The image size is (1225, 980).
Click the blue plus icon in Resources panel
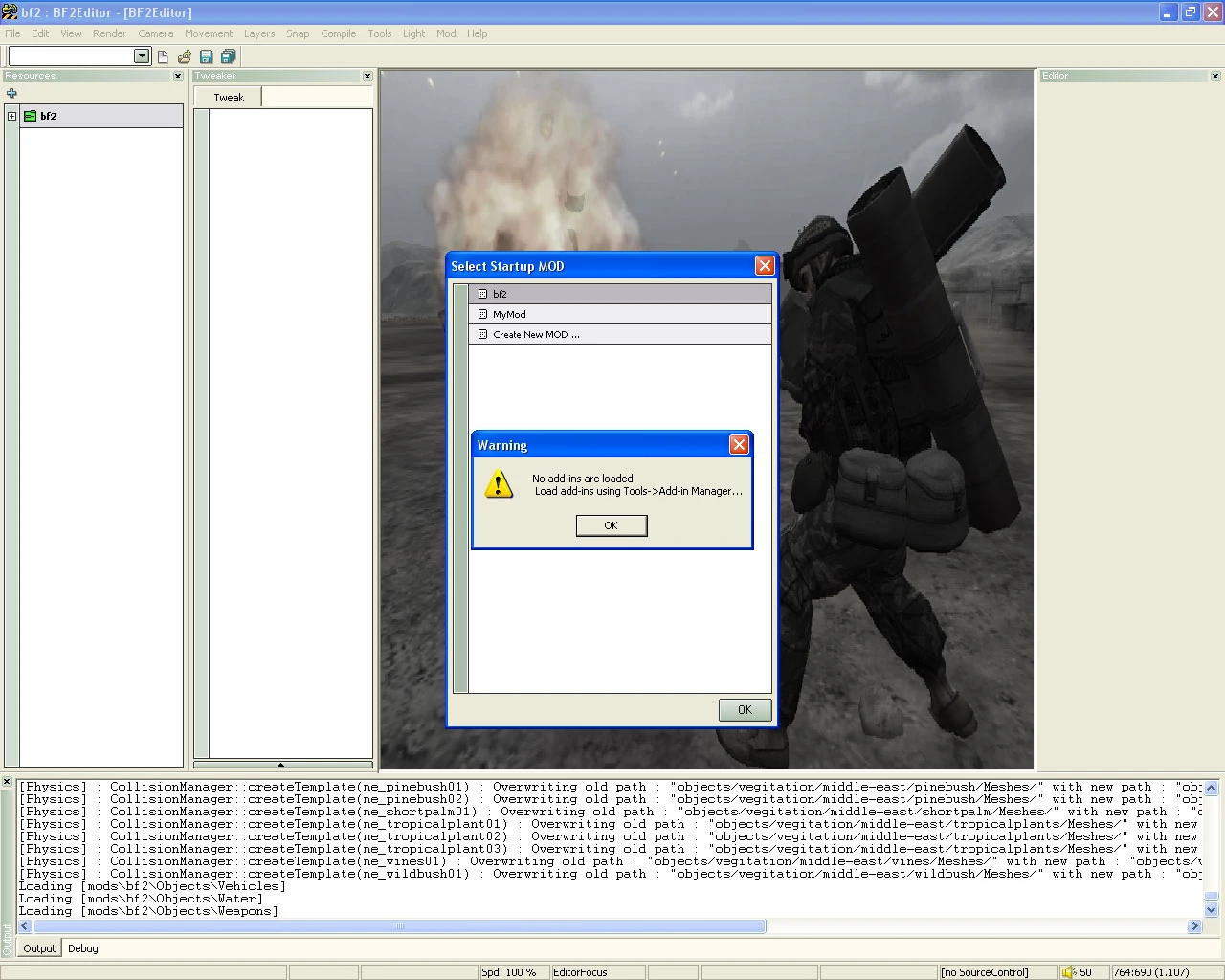[11, 93]
